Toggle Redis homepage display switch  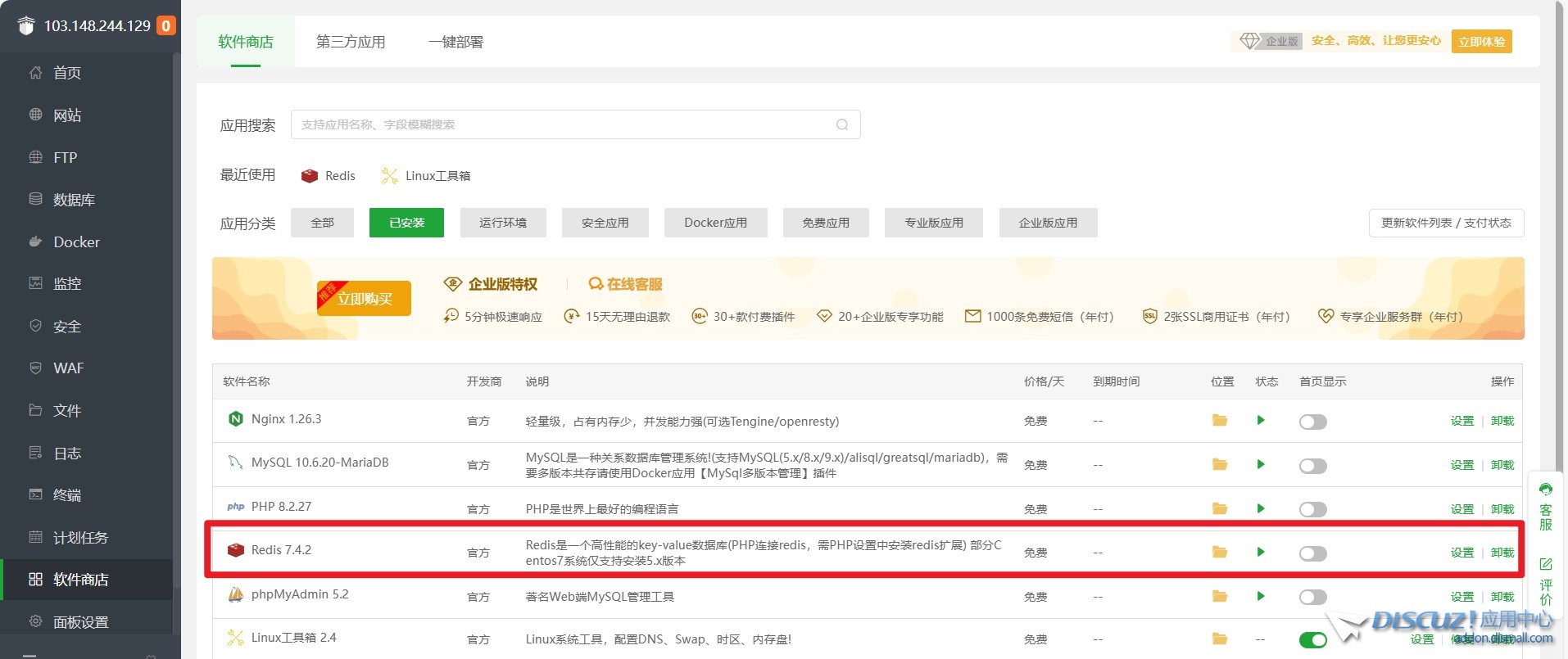1312,554
